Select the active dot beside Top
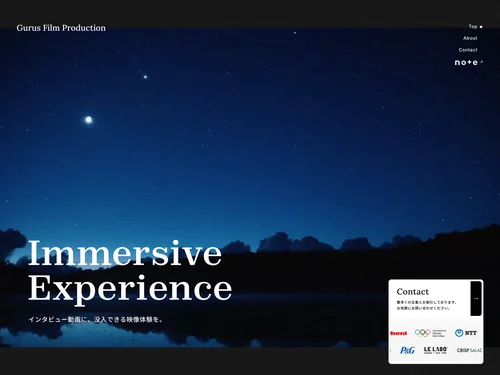 (x=481, y=27)
